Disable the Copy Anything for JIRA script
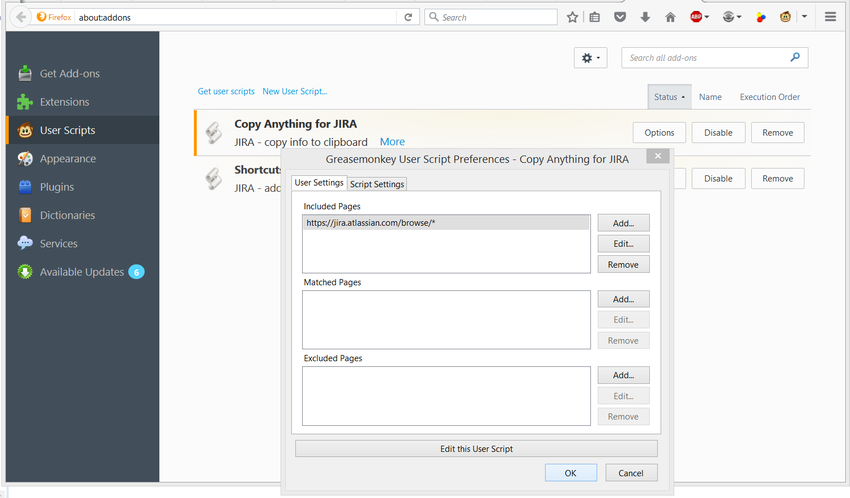Viewport: 850px width, 498px height. pyautogui.click(x=718, y=133)
